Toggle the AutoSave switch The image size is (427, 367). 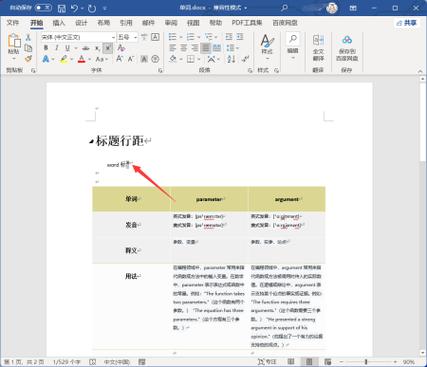43,7
